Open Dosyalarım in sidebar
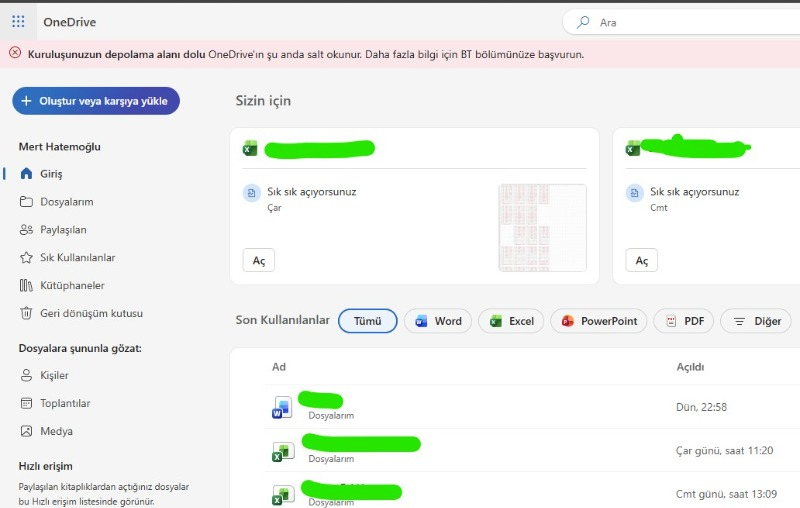The image size is (800, 508). 67,202
